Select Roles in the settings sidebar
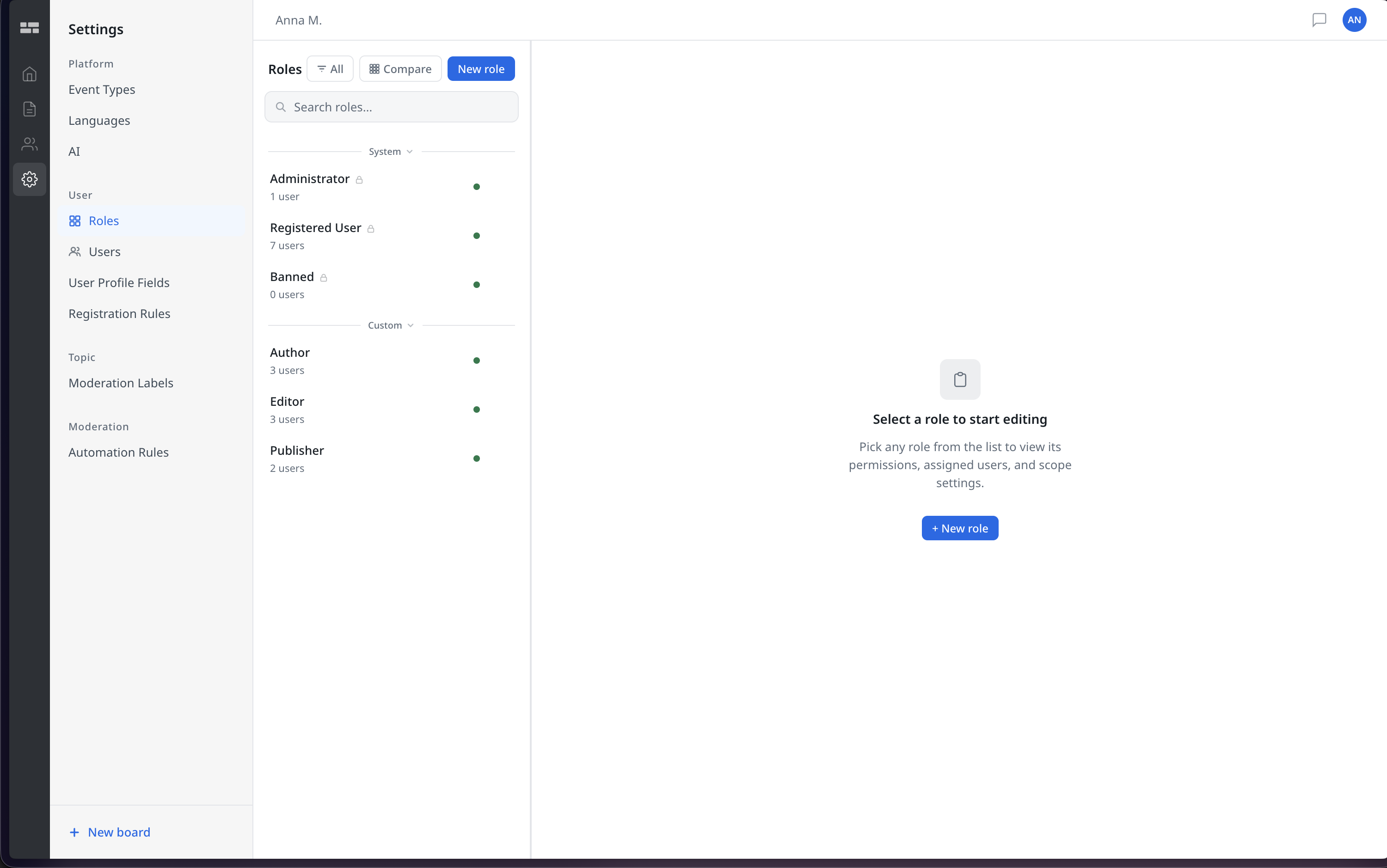Screen dimensions: 1387x868 click(x=152, y=221)
